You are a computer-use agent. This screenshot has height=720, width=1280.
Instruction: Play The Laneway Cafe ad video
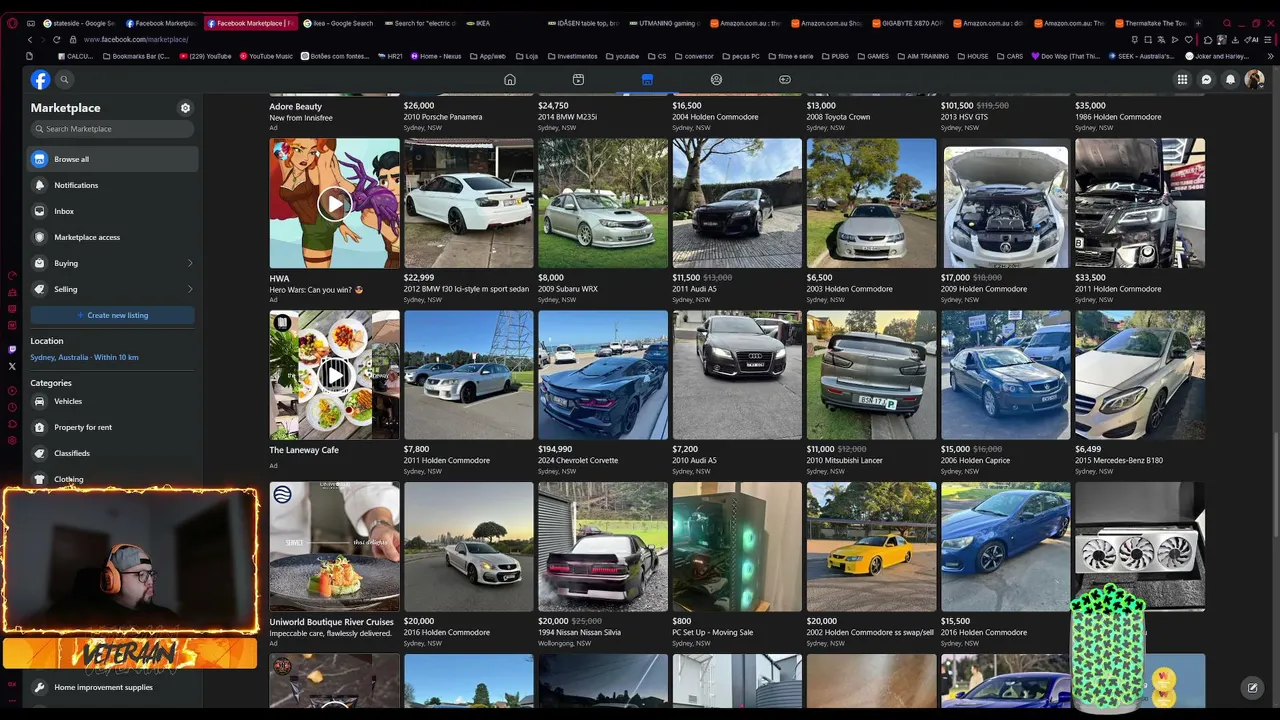[334, 375]
